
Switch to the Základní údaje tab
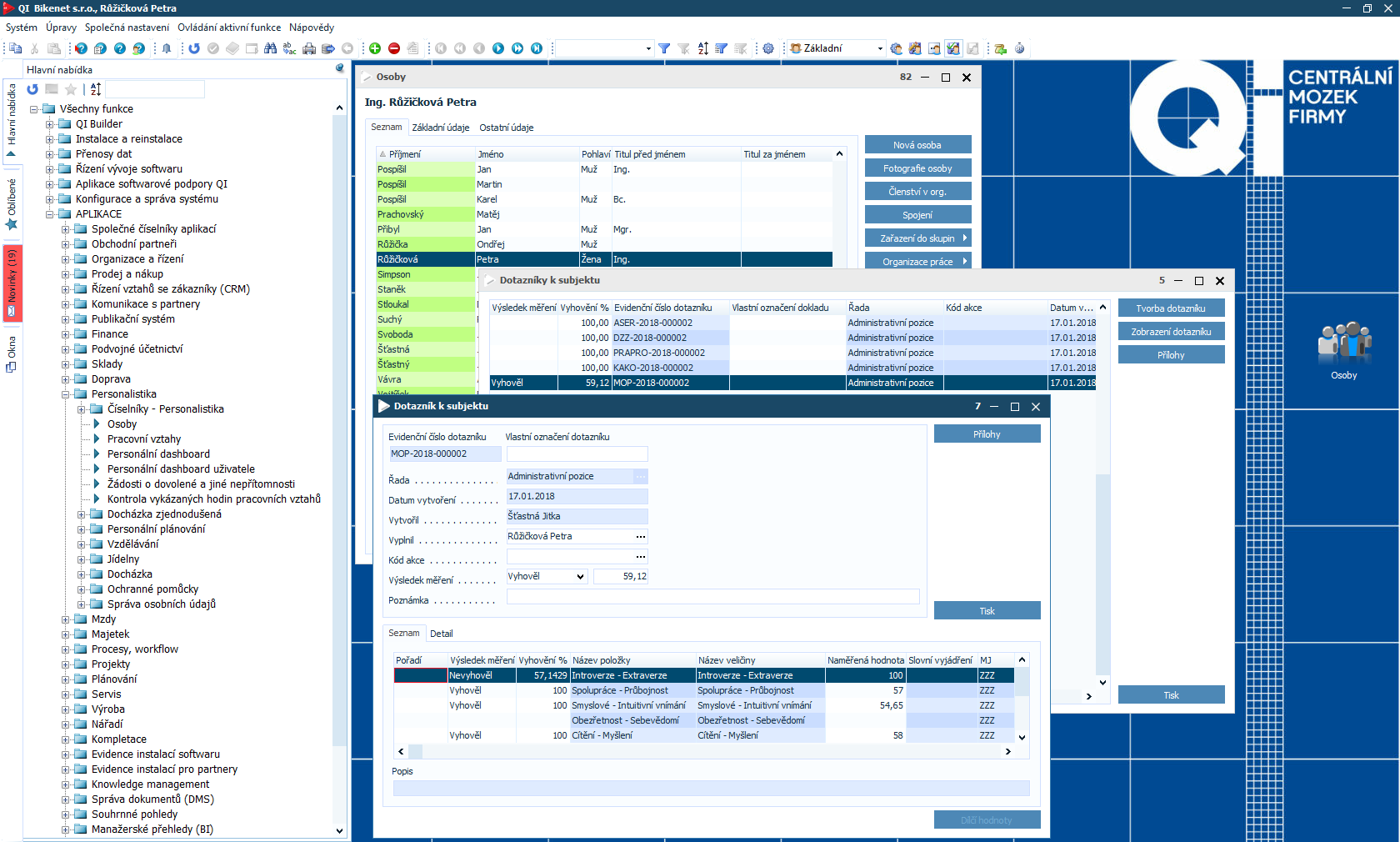click(x=440, y=128)
